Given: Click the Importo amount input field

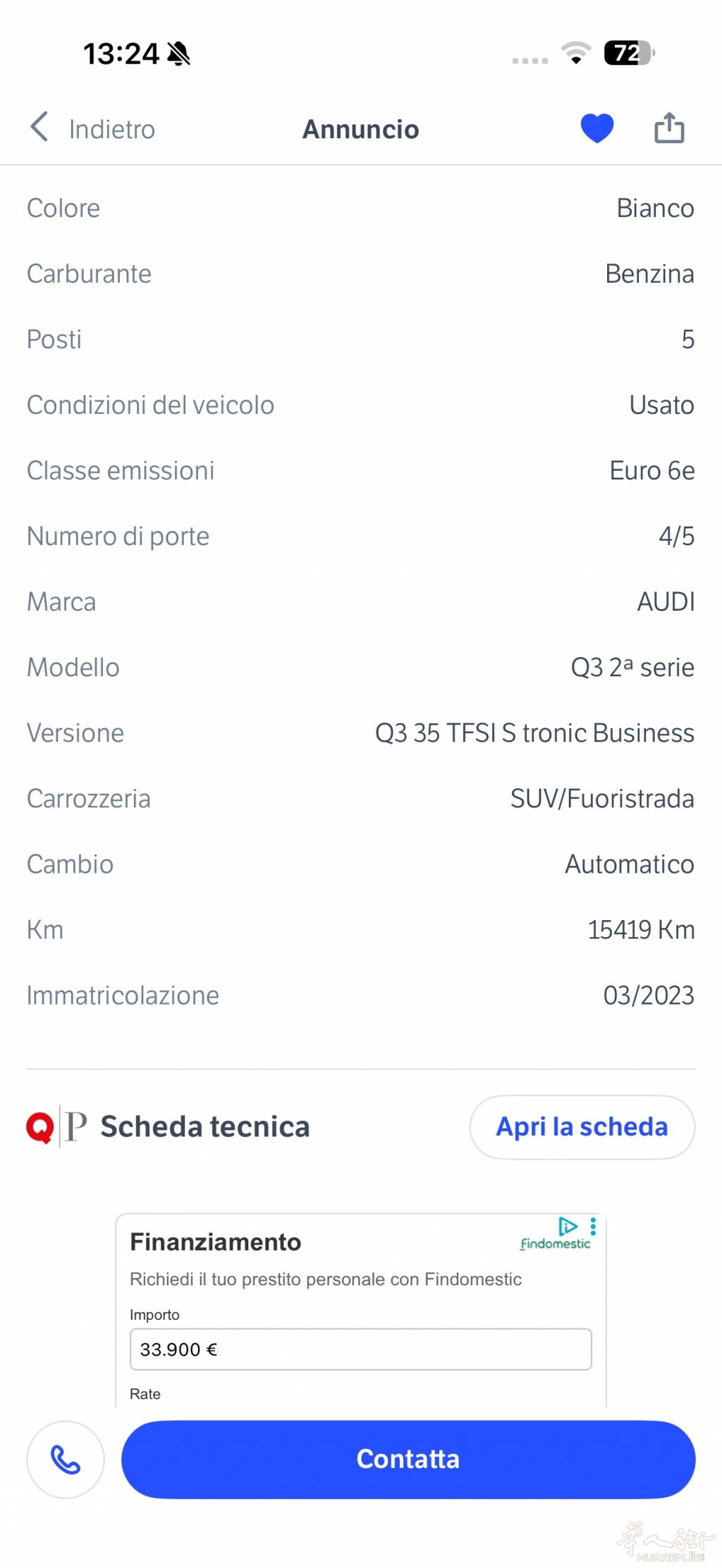Looking at the screenshot, I should point(360,1349).
